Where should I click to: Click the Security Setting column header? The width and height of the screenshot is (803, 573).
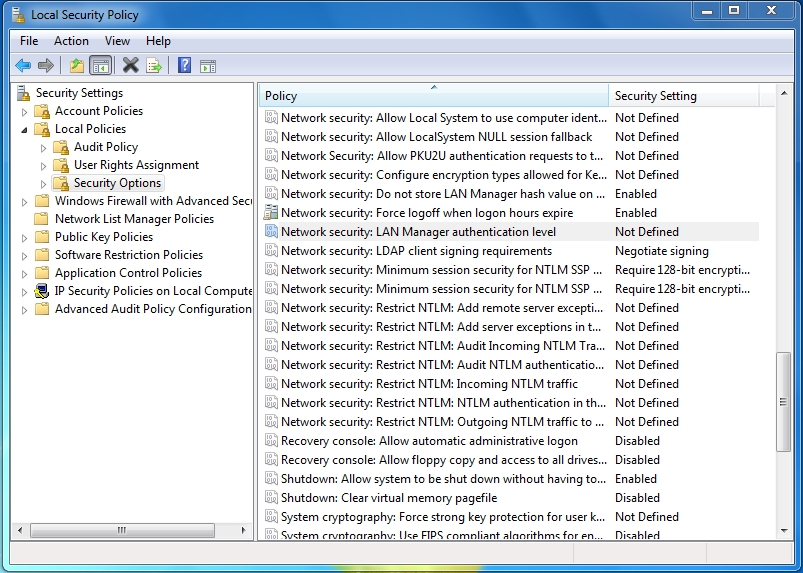(683, 96)
